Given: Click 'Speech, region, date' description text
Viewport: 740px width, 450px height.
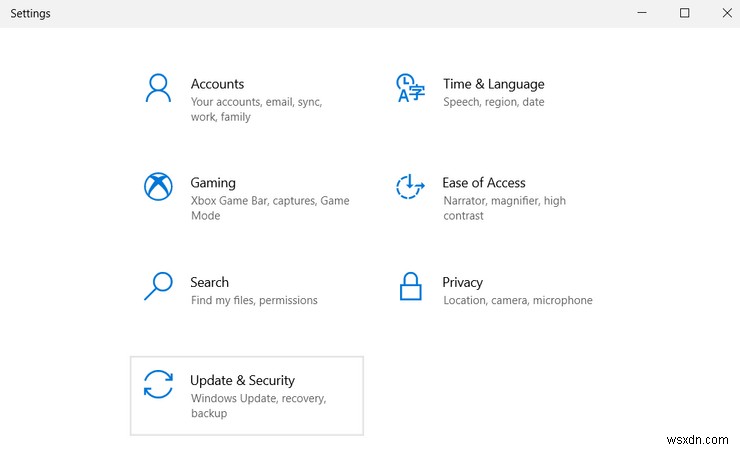Looking at the screenshot, I should pos(493,102).
